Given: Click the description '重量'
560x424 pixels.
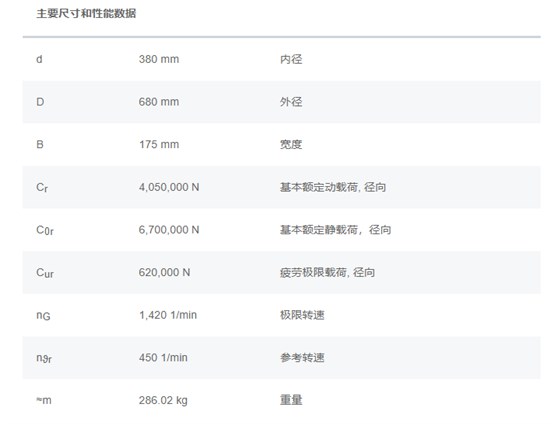Looking at the screenshot, I should (x=291, y=400).
